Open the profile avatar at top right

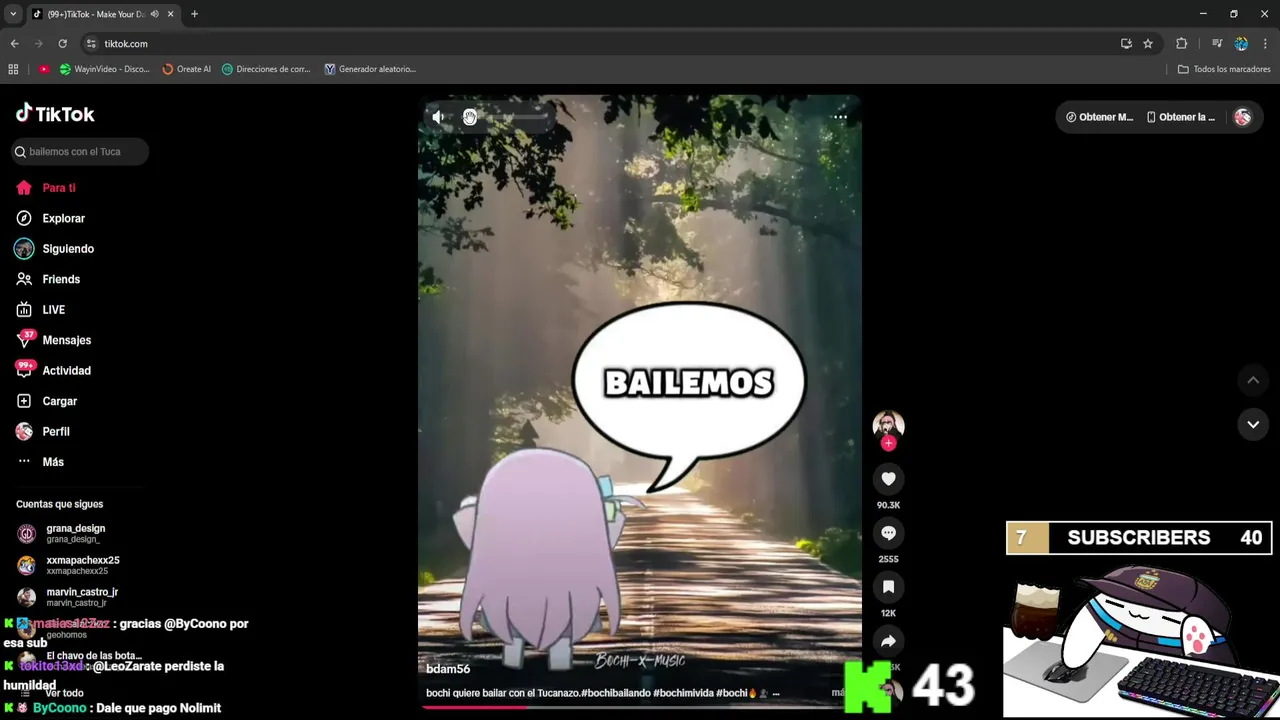coord(1243,117)
